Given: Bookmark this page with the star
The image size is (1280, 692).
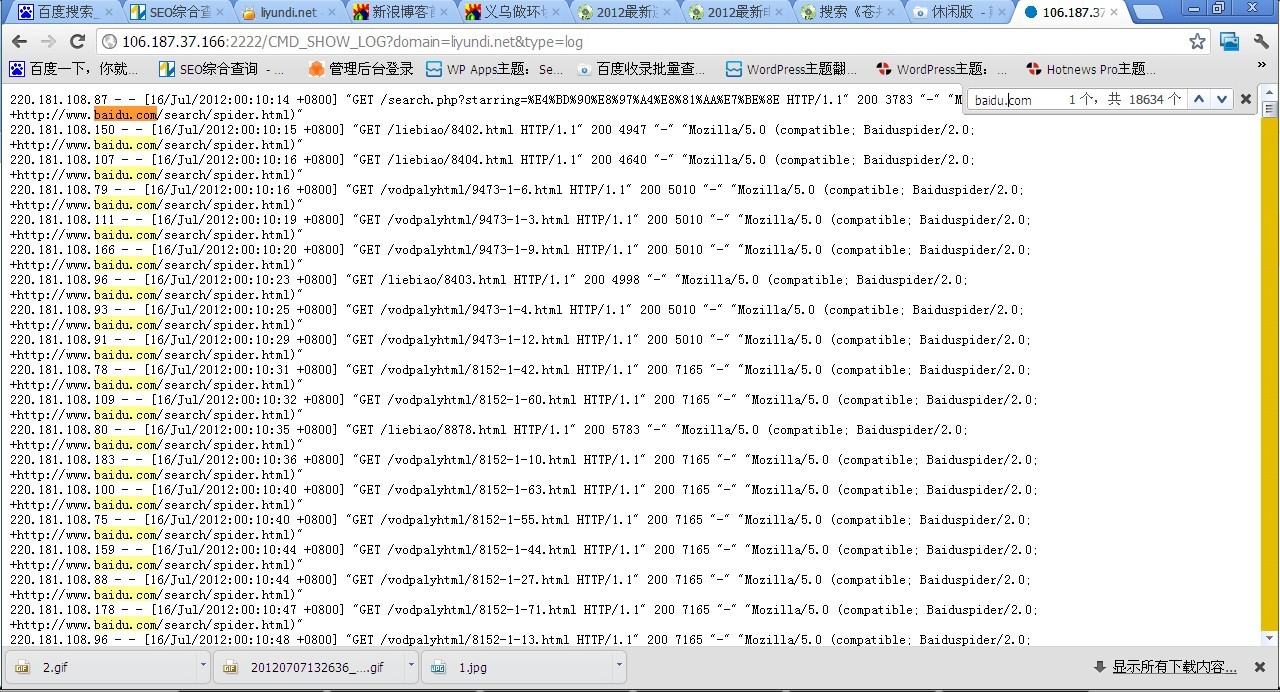Looking at the screenshot, I should click(1197, 42).
